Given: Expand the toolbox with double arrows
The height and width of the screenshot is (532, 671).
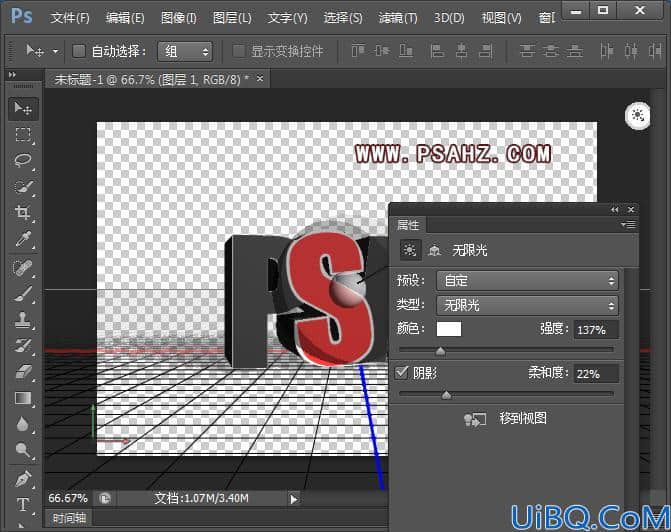Looking at the screenshot, I should (x=12, y=75).
